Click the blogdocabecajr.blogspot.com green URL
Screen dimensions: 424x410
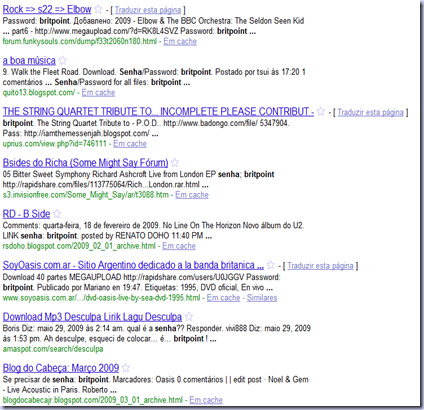[x=93, y=400]
